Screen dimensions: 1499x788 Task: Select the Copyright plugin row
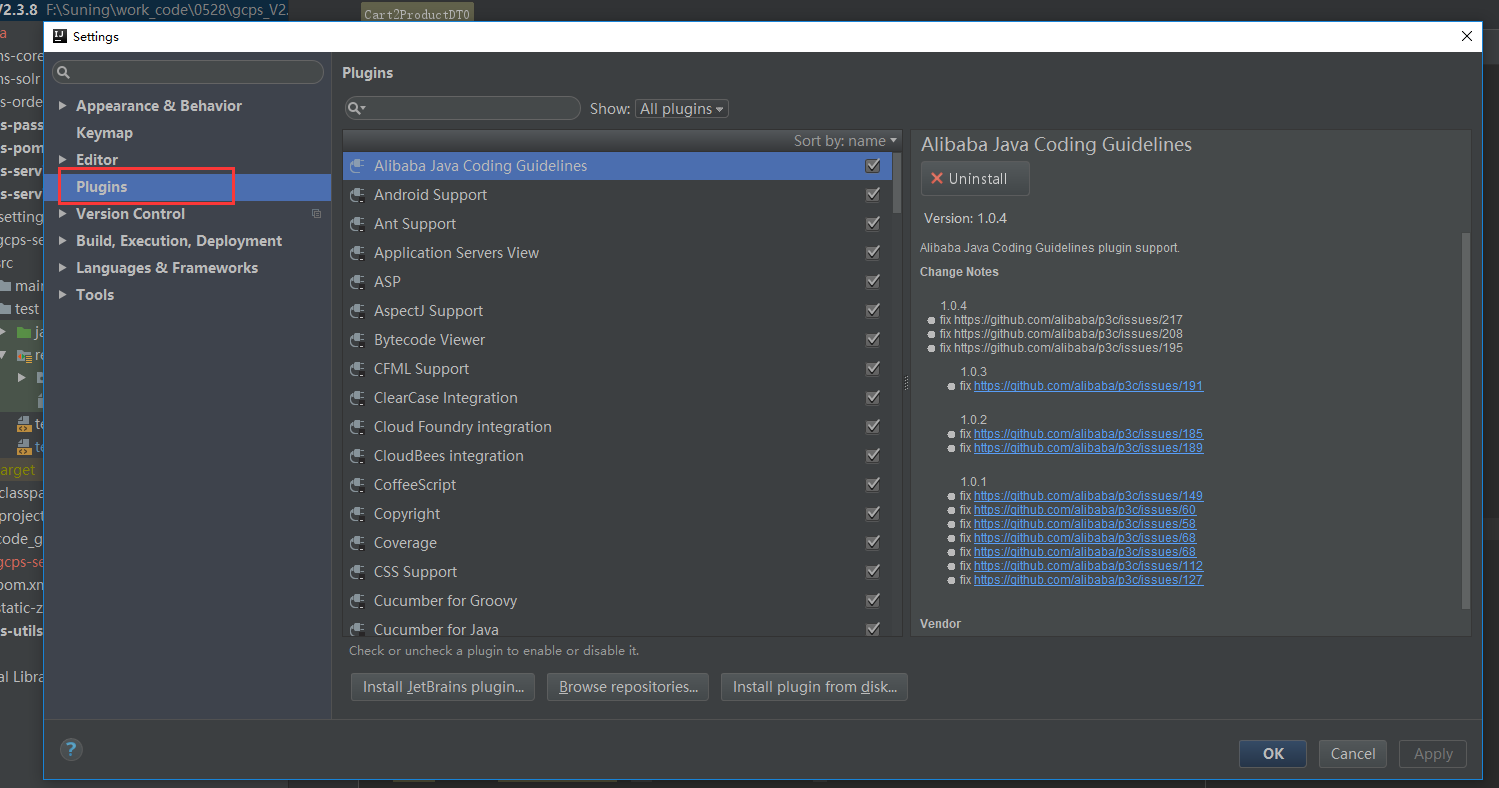pyautogui.click(x=616, y=514)
